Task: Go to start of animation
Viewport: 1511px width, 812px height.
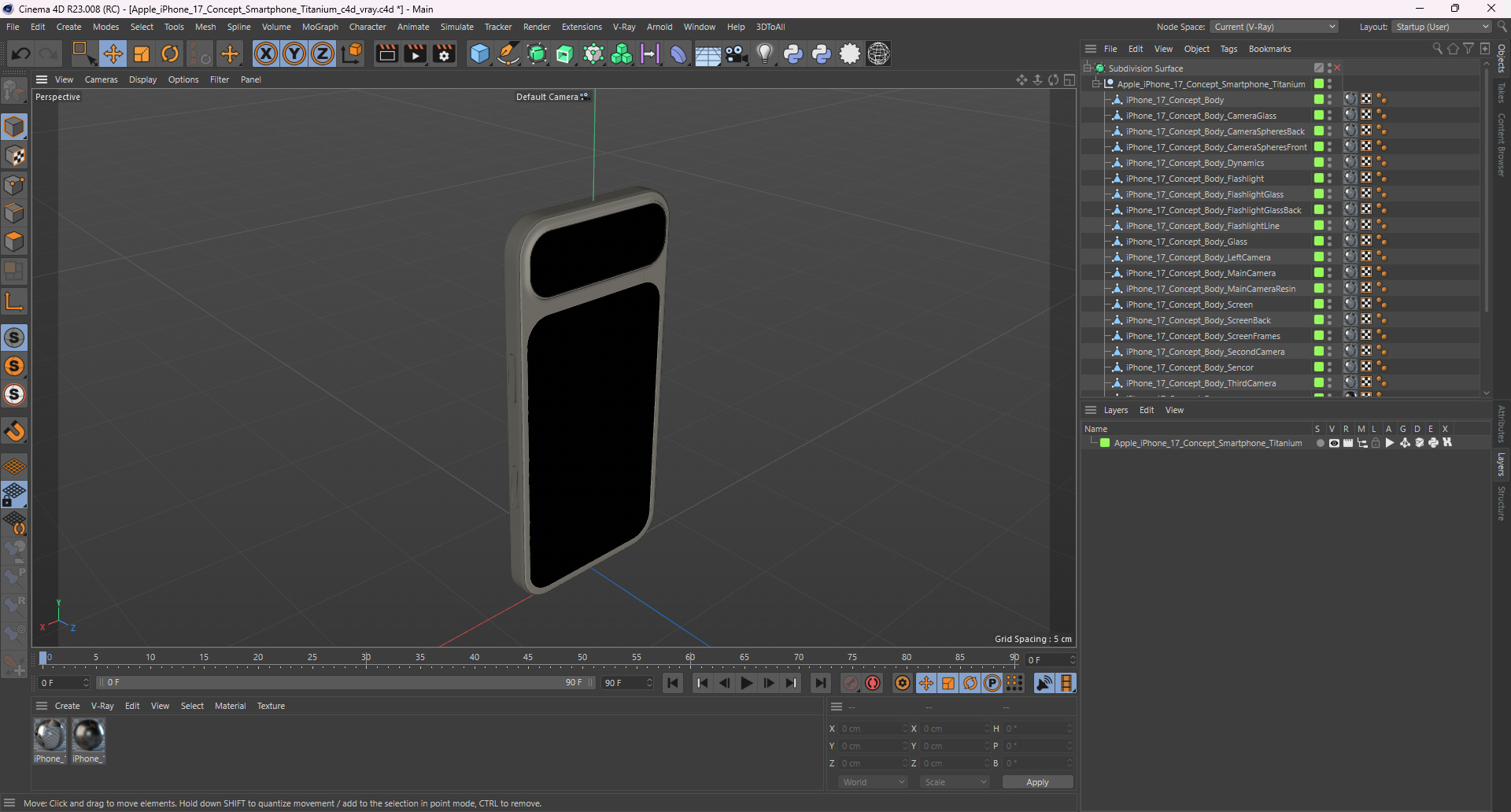Action: [673, 683]
